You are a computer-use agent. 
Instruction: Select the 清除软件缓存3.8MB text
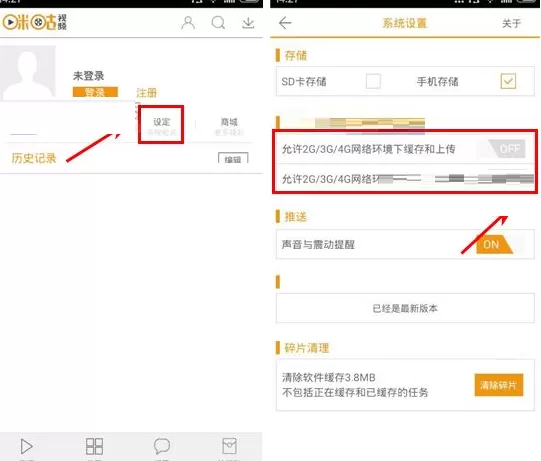[x=328, y=377]
